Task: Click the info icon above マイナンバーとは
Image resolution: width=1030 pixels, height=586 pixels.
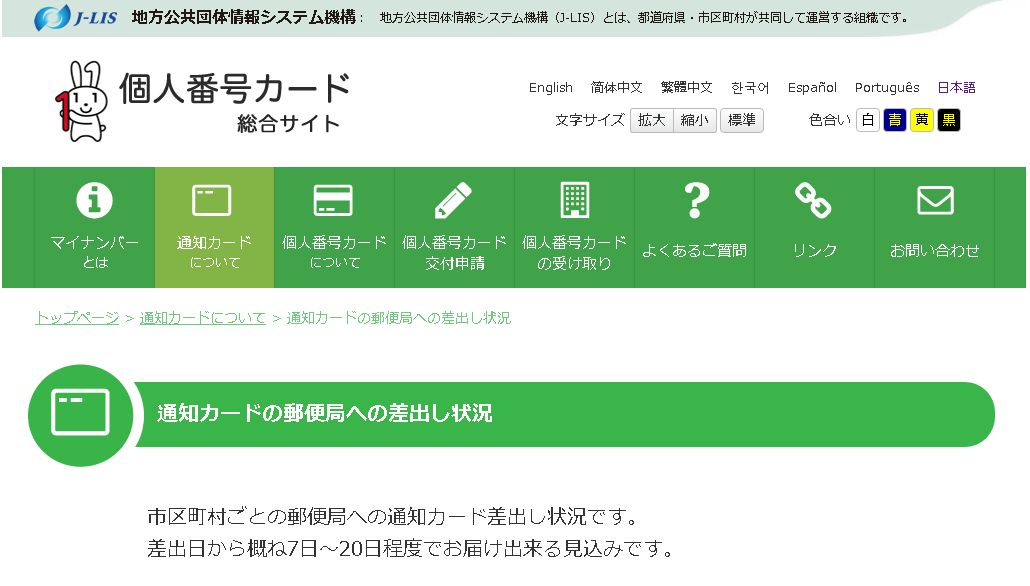Action: coord(95,200)
